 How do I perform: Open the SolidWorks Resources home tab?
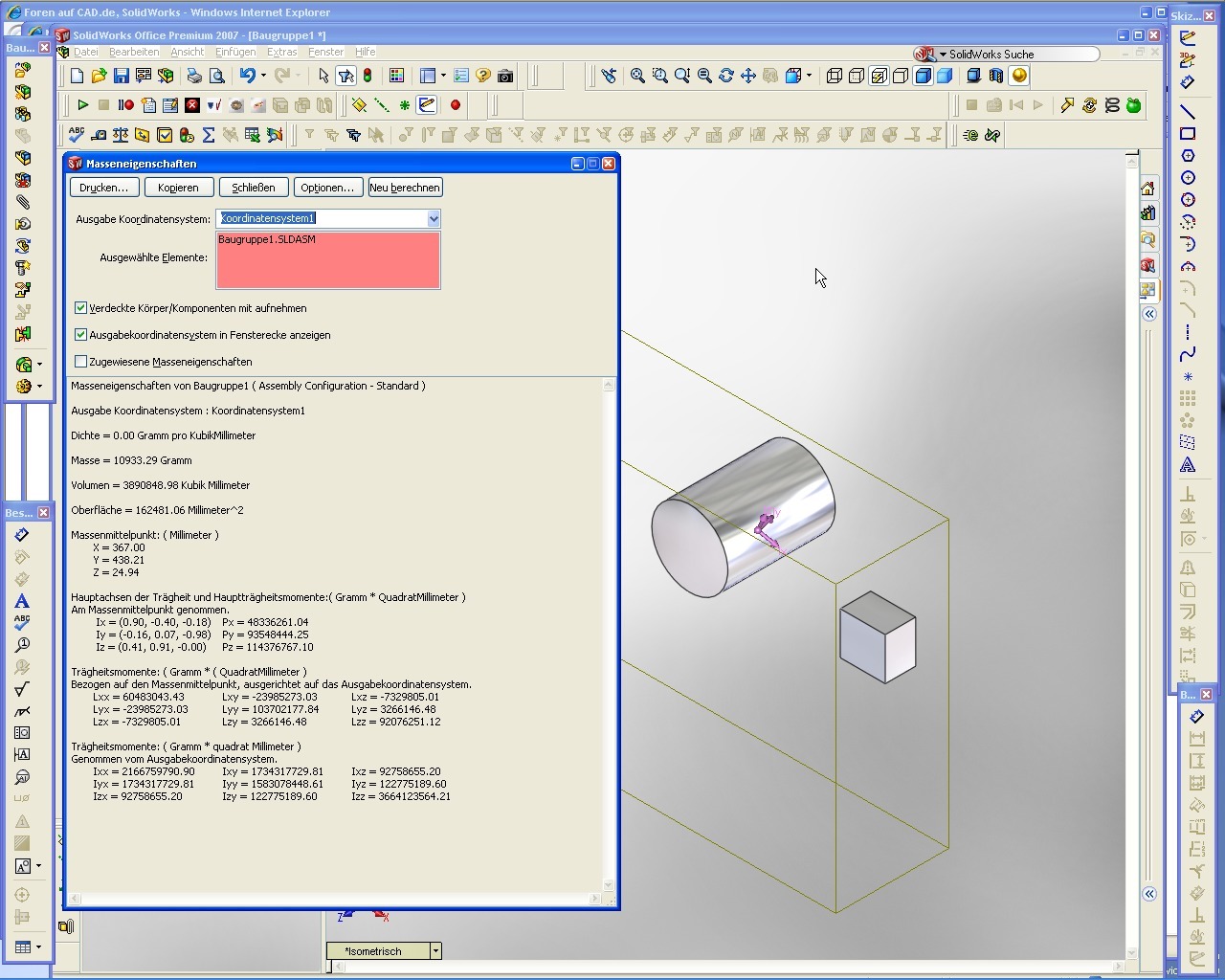tap(1147, 189)
